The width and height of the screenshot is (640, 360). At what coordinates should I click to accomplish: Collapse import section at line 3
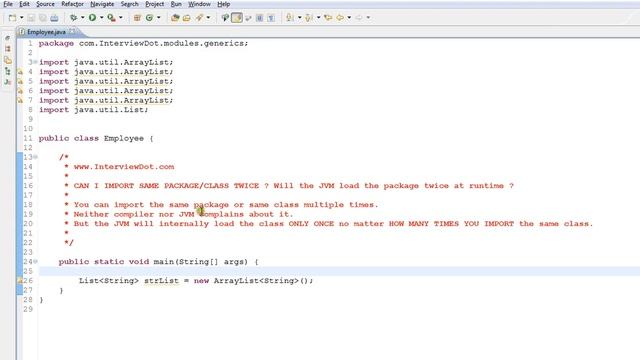[x=36, y=62]
